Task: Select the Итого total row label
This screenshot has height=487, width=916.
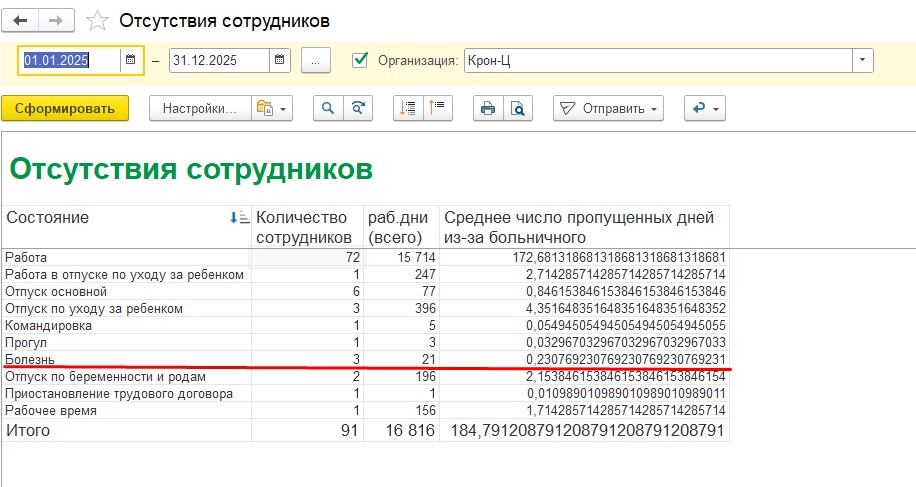Action: coord(28,430)
